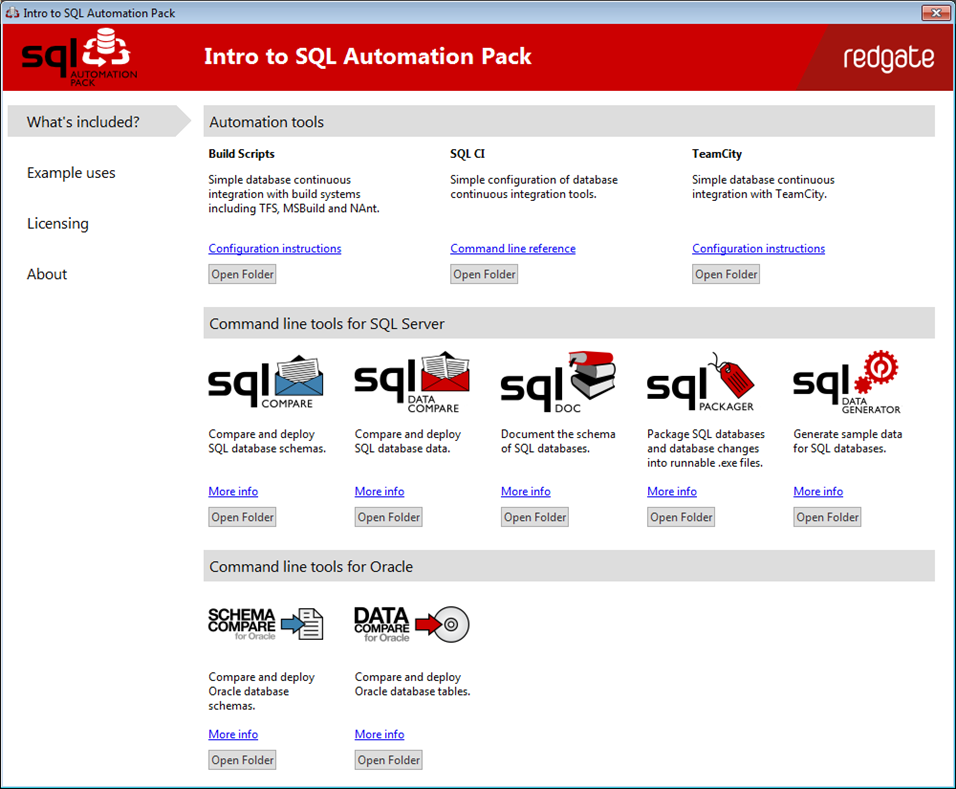Click the Schema Compare for Oracle icon
The width and height of the screenshot is (956, 789).
click(x=266, y=625)
